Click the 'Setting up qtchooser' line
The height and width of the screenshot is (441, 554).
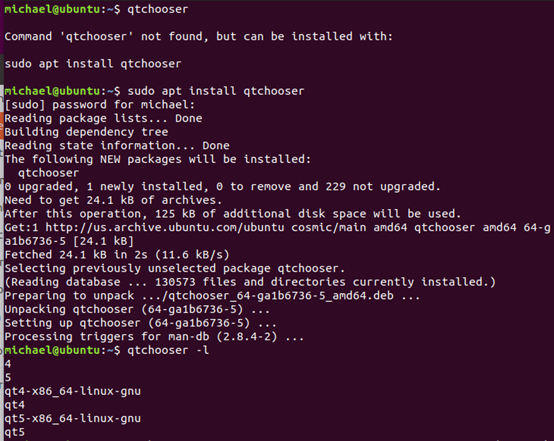[x=141, y=323]
